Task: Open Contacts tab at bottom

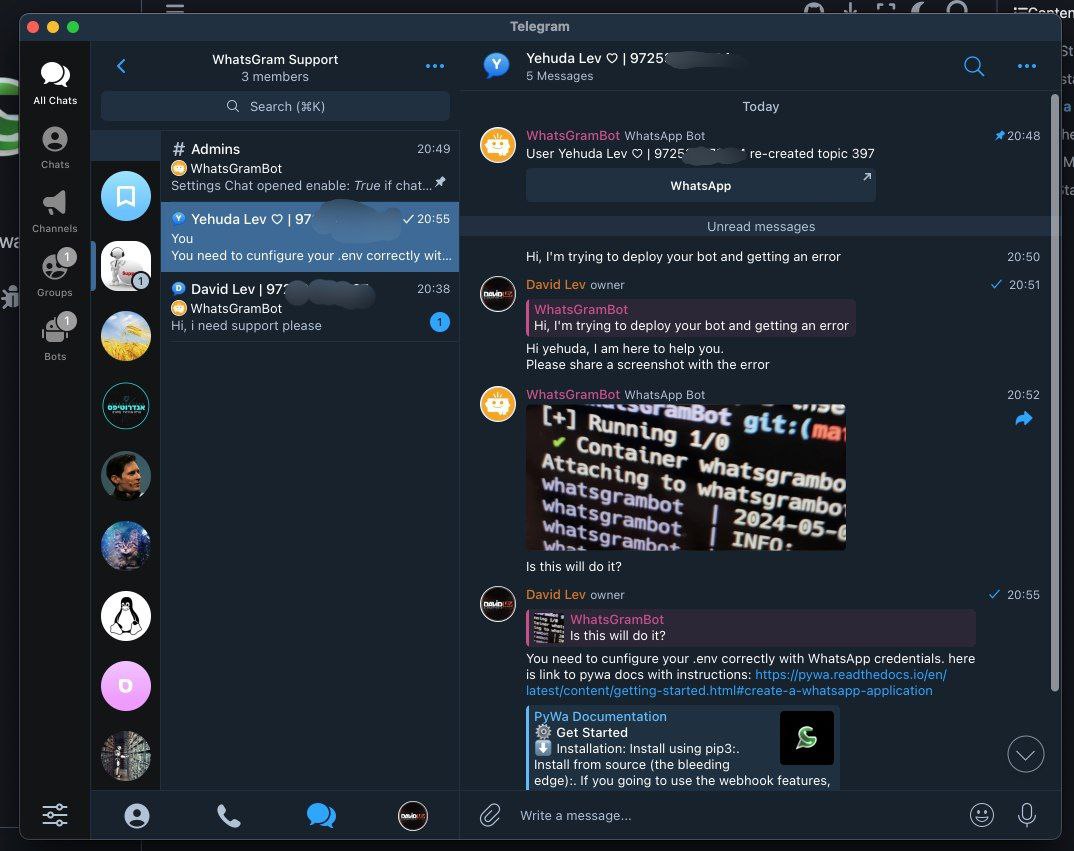Action: 137,815
